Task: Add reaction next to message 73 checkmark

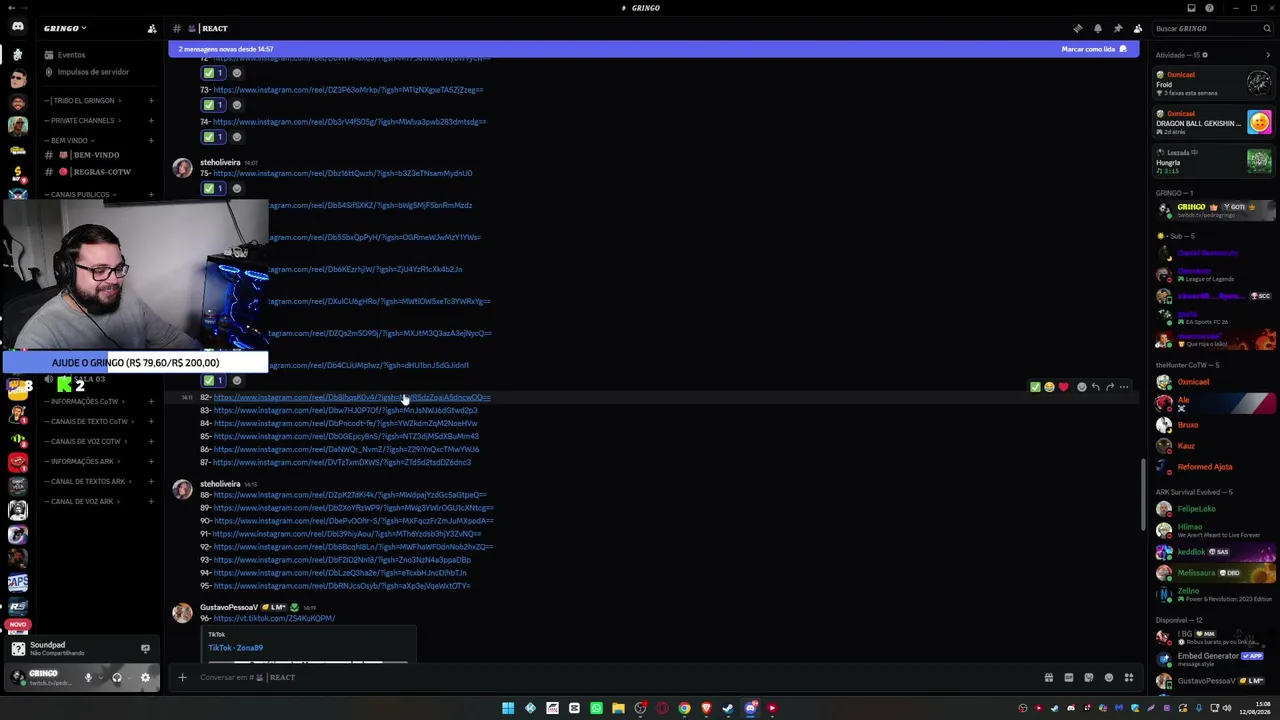Action: [x=237, y=105]
